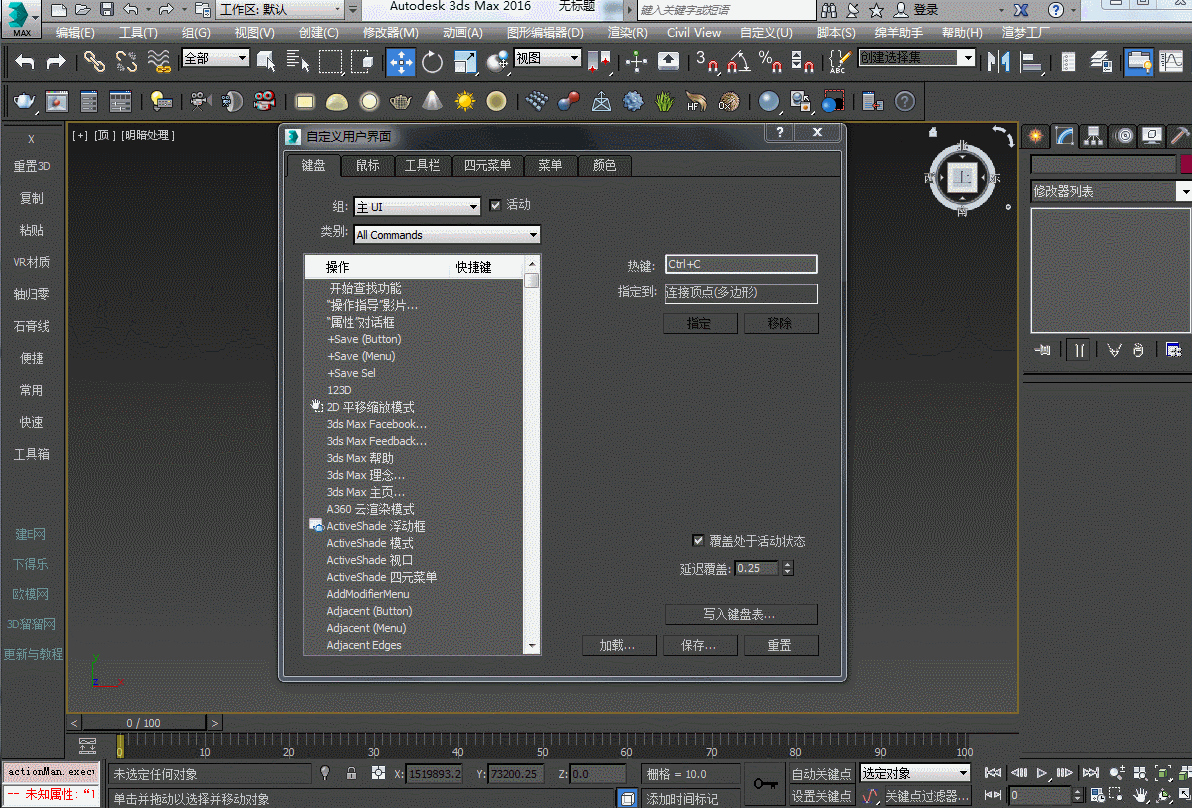The width and height of the screenshot is (1192, 808).
Task: Open the 组 dropdown showing 主 UI
Action: point(417,207)
